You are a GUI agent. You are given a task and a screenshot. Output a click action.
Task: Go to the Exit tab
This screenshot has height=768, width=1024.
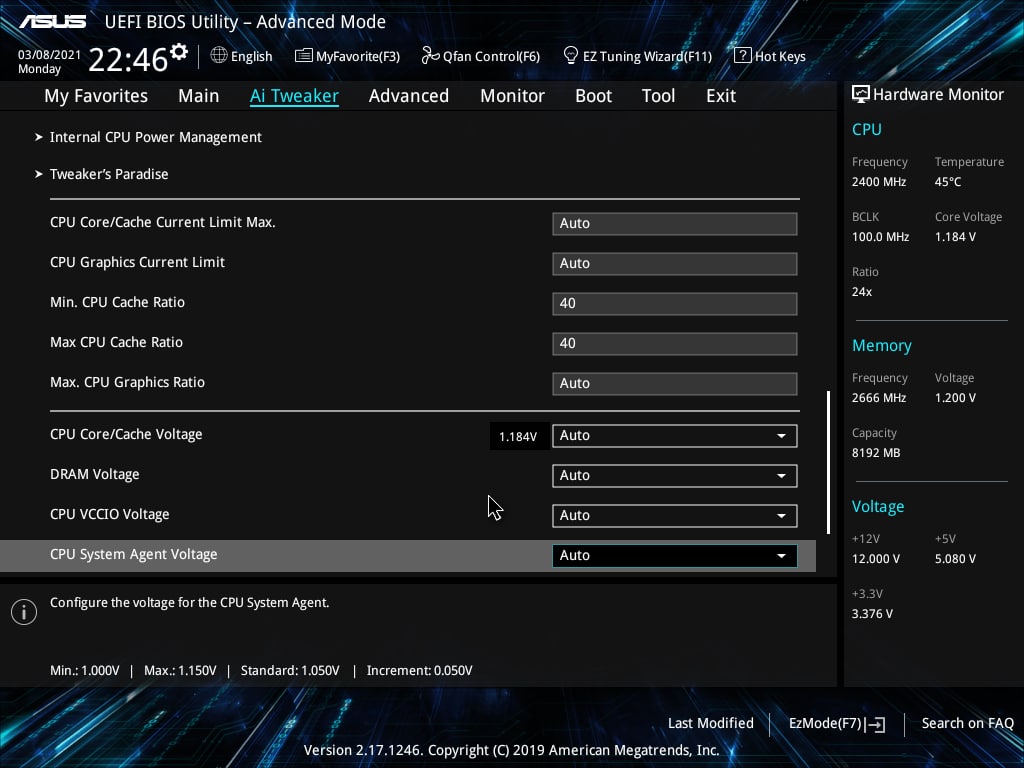[721, 96]
